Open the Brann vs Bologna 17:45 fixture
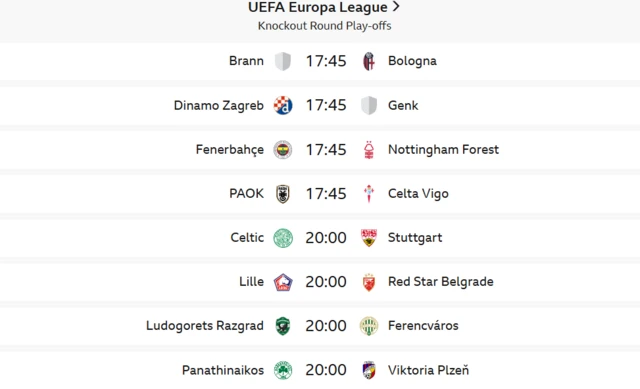 click(x=320, y=61)
